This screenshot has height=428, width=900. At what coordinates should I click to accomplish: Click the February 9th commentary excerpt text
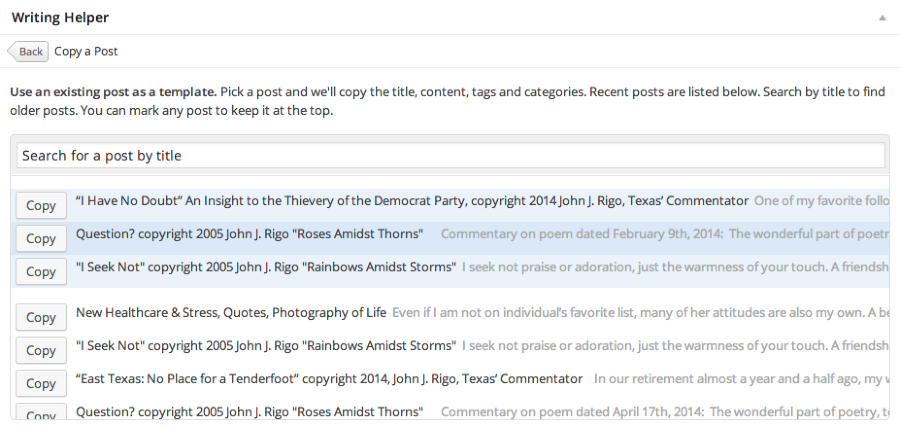[663, 234]
